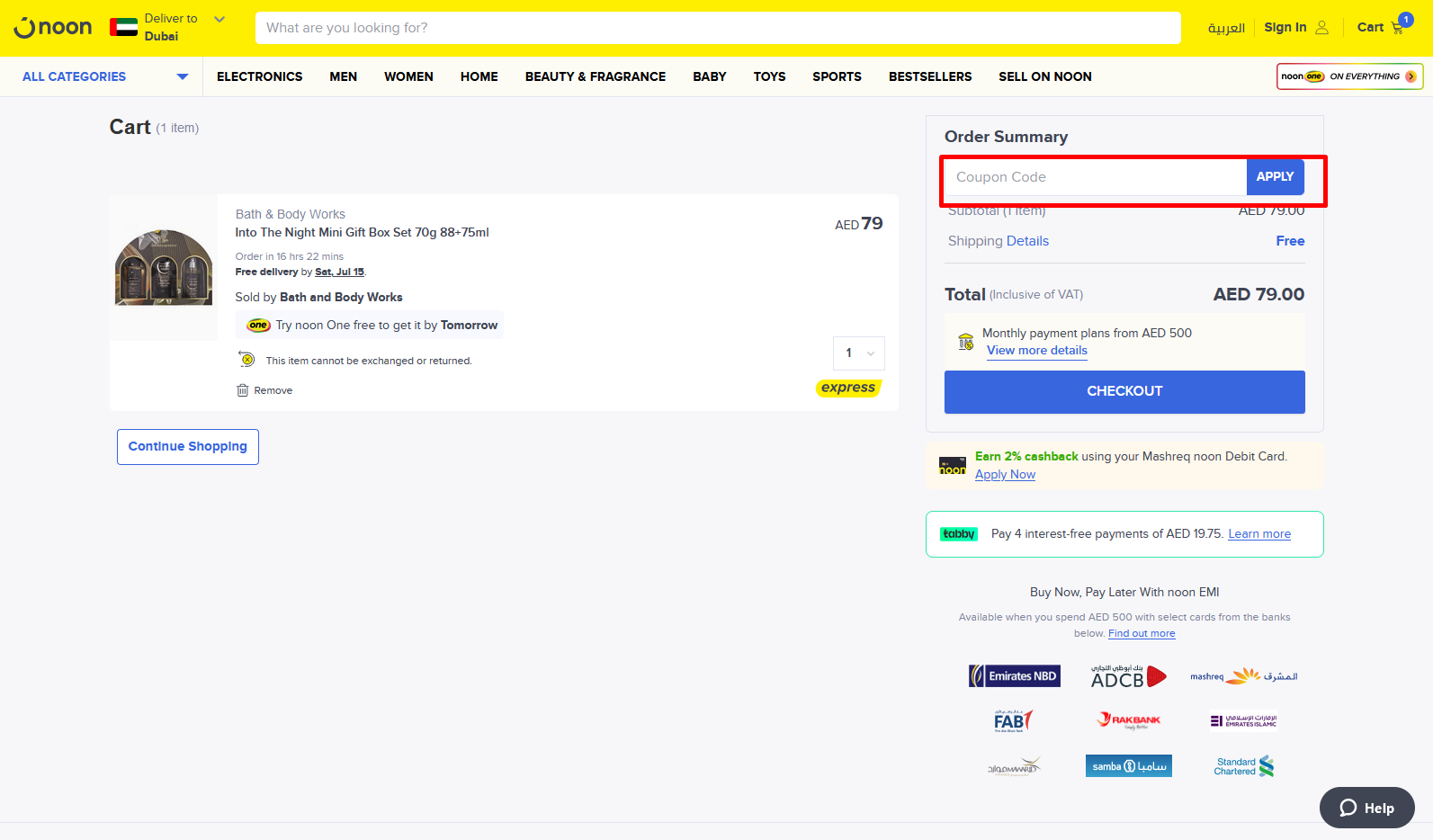
Task: Open the Electronics category
Action: 259,76
